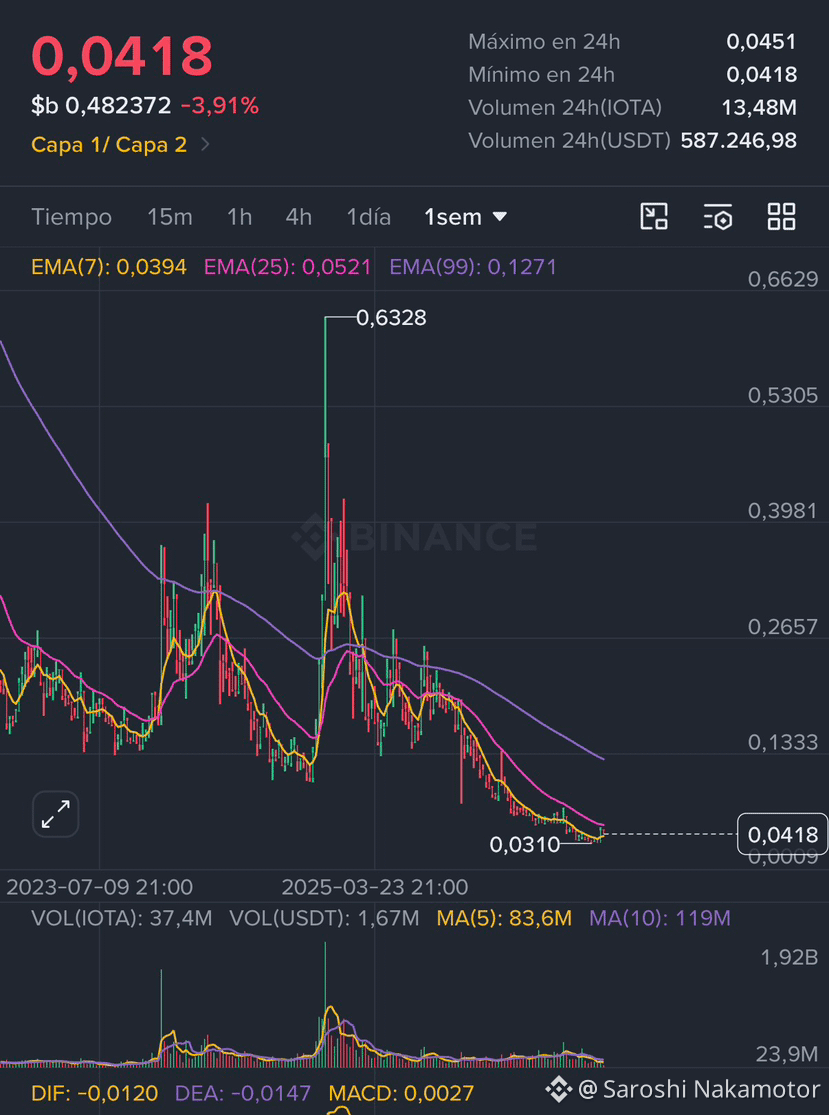Tap current price tag 0,0418 on axis

coord(783,834)
